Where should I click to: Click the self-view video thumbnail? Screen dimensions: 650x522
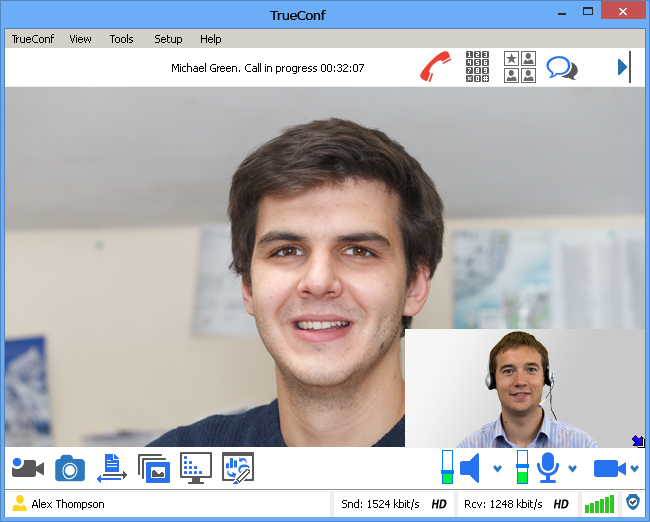[525, 388]
